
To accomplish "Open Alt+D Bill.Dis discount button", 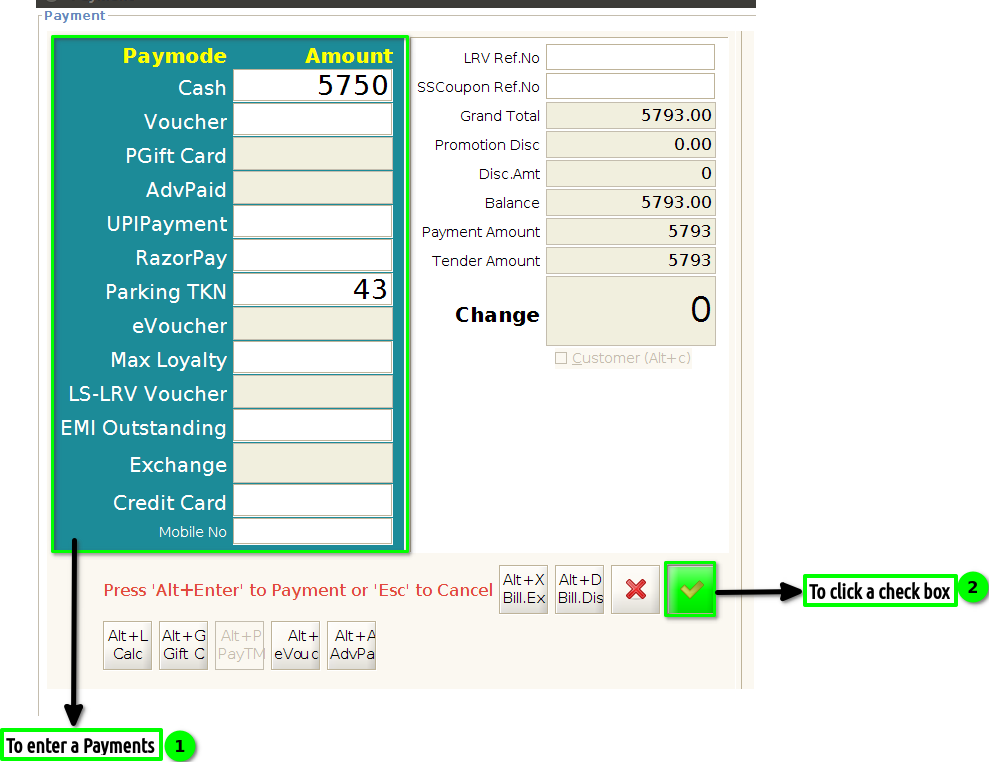I will 580,589.
